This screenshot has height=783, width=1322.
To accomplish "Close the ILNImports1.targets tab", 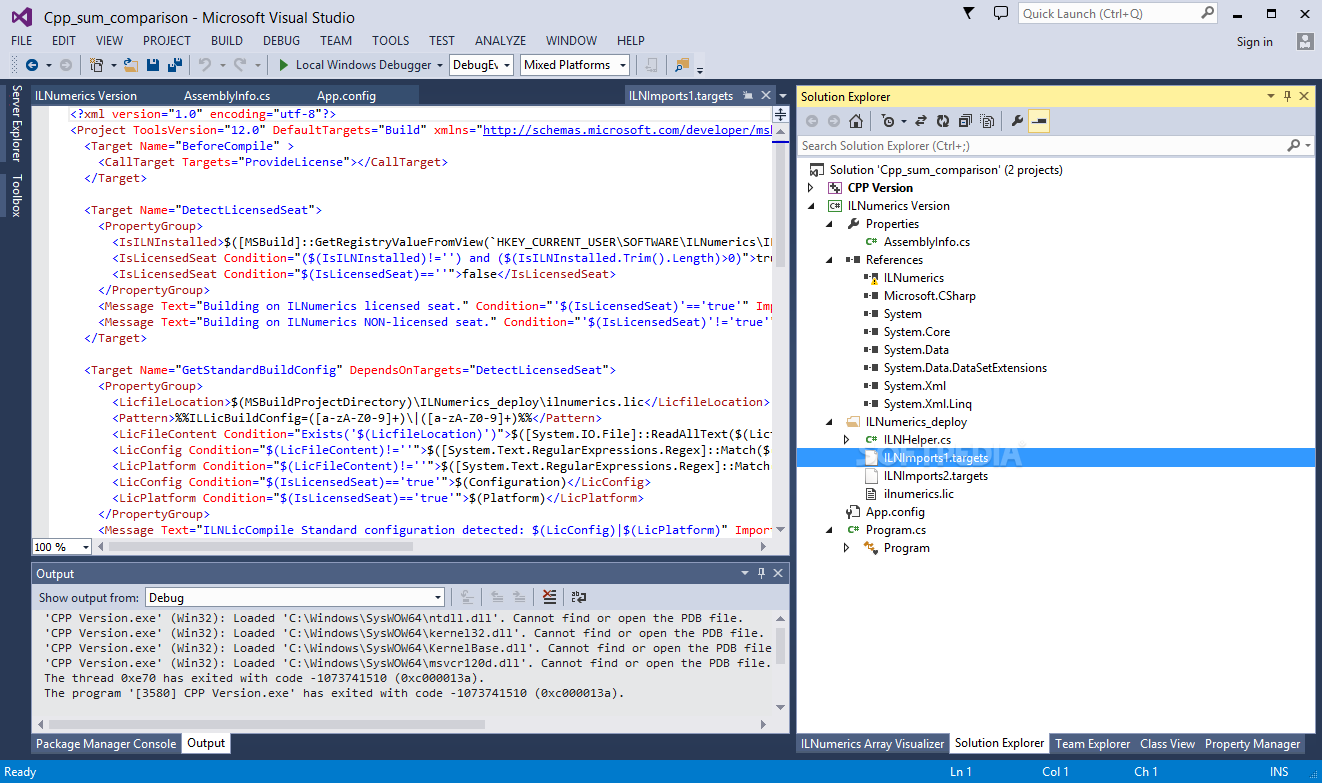I will pos(766,96).
